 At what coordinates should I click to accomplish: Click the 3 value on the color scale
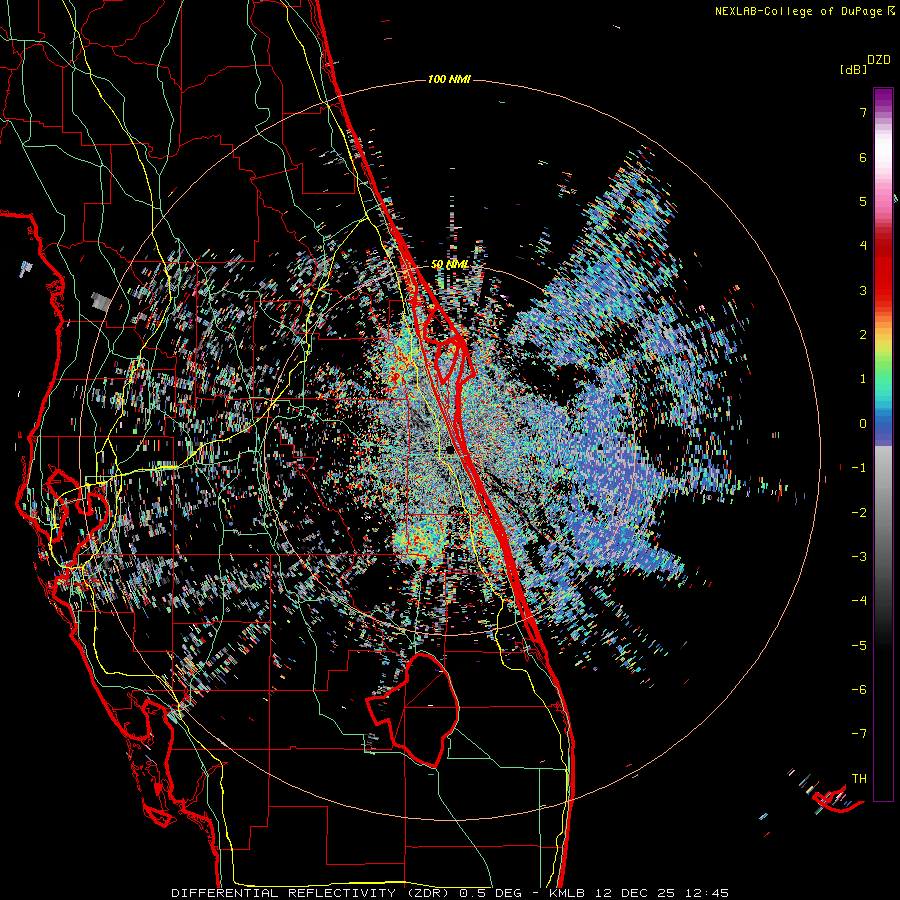click(x=863, y=290)
